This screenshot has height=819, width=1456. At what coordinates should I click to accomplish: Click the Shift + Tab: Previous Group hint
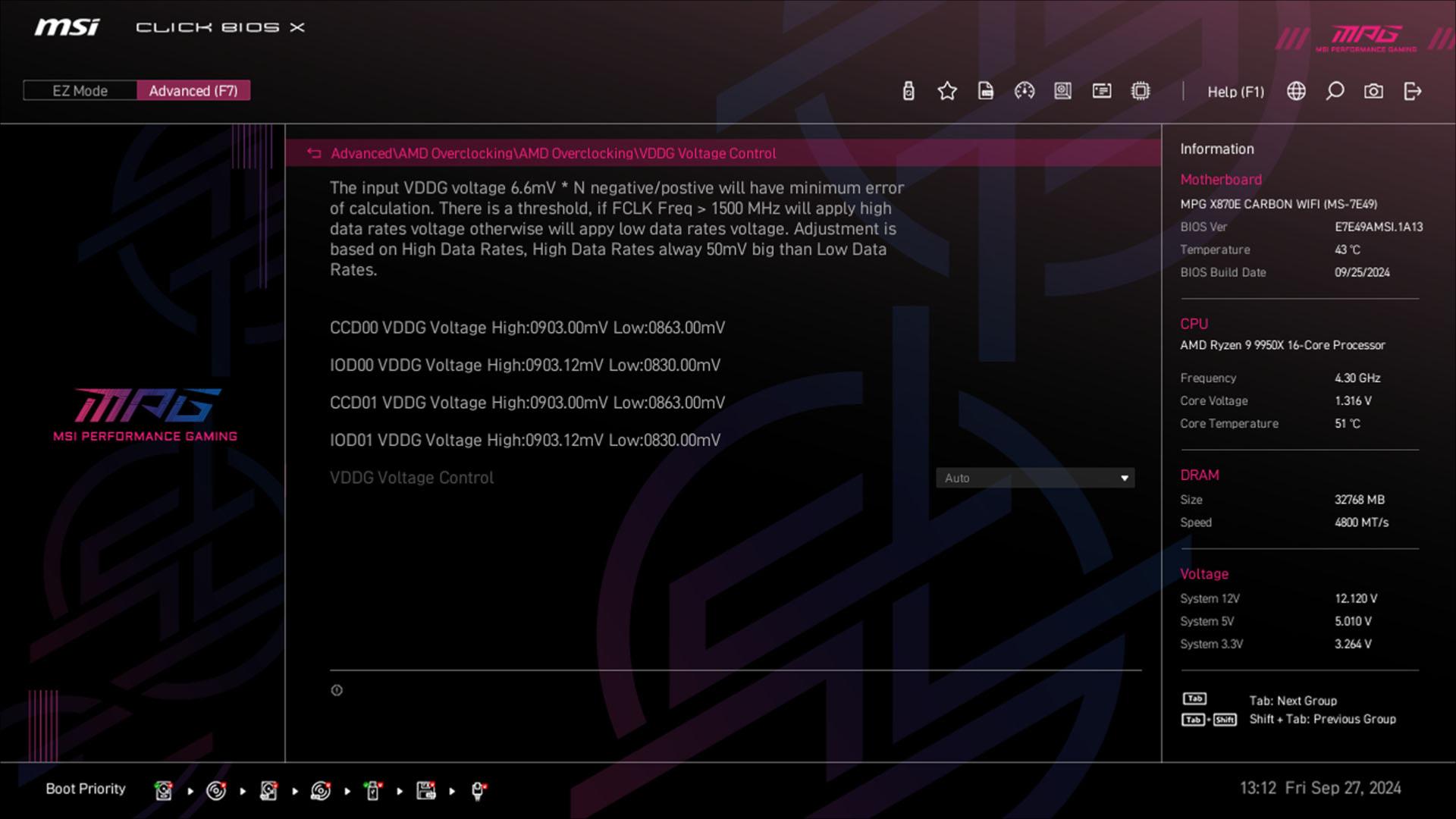pos(1323,719)
